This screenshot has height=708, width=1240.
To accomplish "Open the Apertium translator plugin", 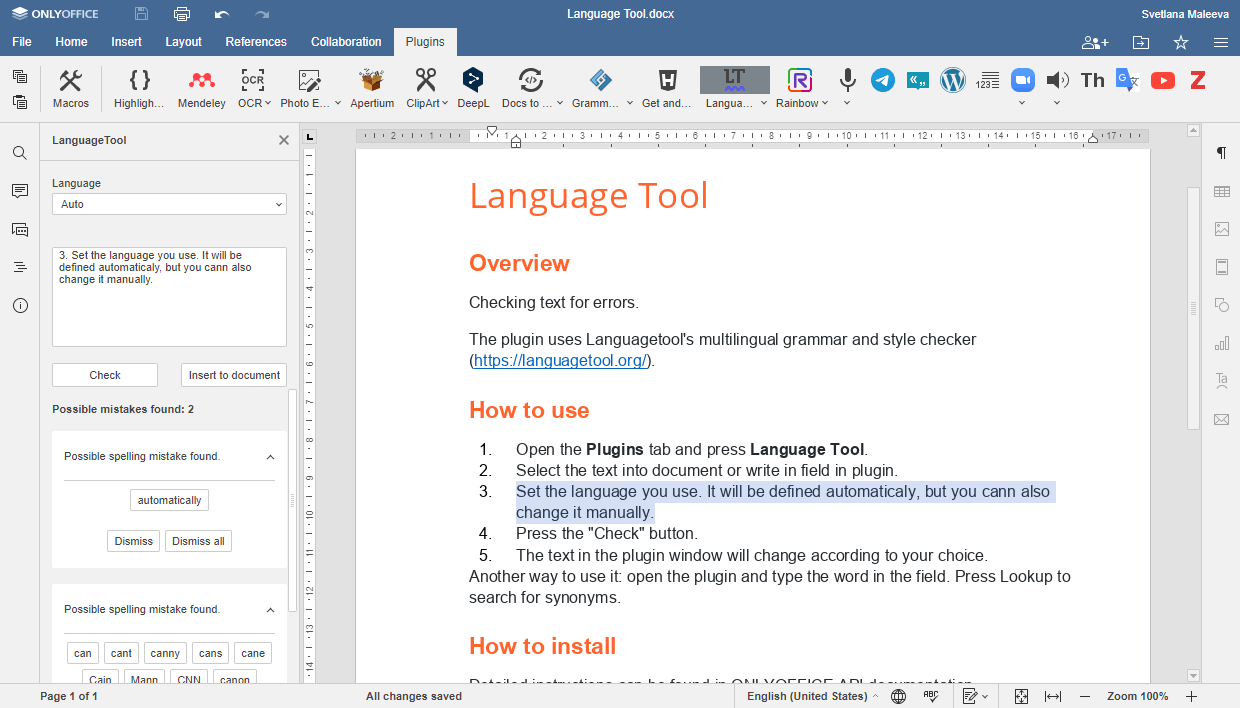I will click(x=371, y=88).
